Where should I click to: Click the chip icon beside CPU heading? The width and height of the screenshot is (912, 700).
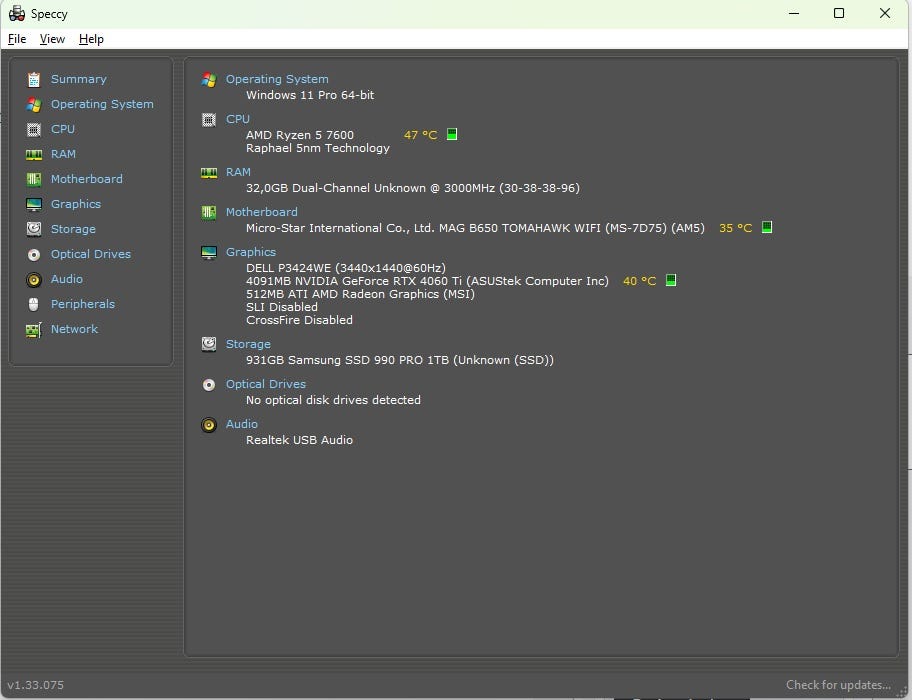[x=209, y=120]
